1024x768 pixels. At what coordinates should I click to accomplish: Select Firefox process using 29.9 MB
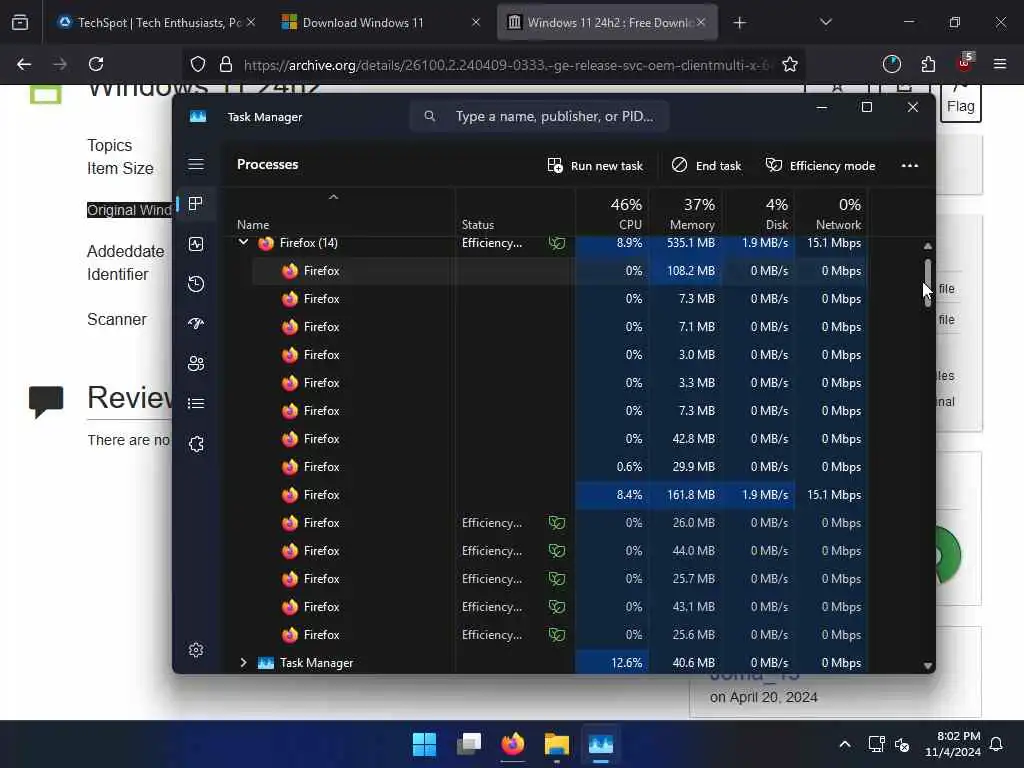(560, 467)
